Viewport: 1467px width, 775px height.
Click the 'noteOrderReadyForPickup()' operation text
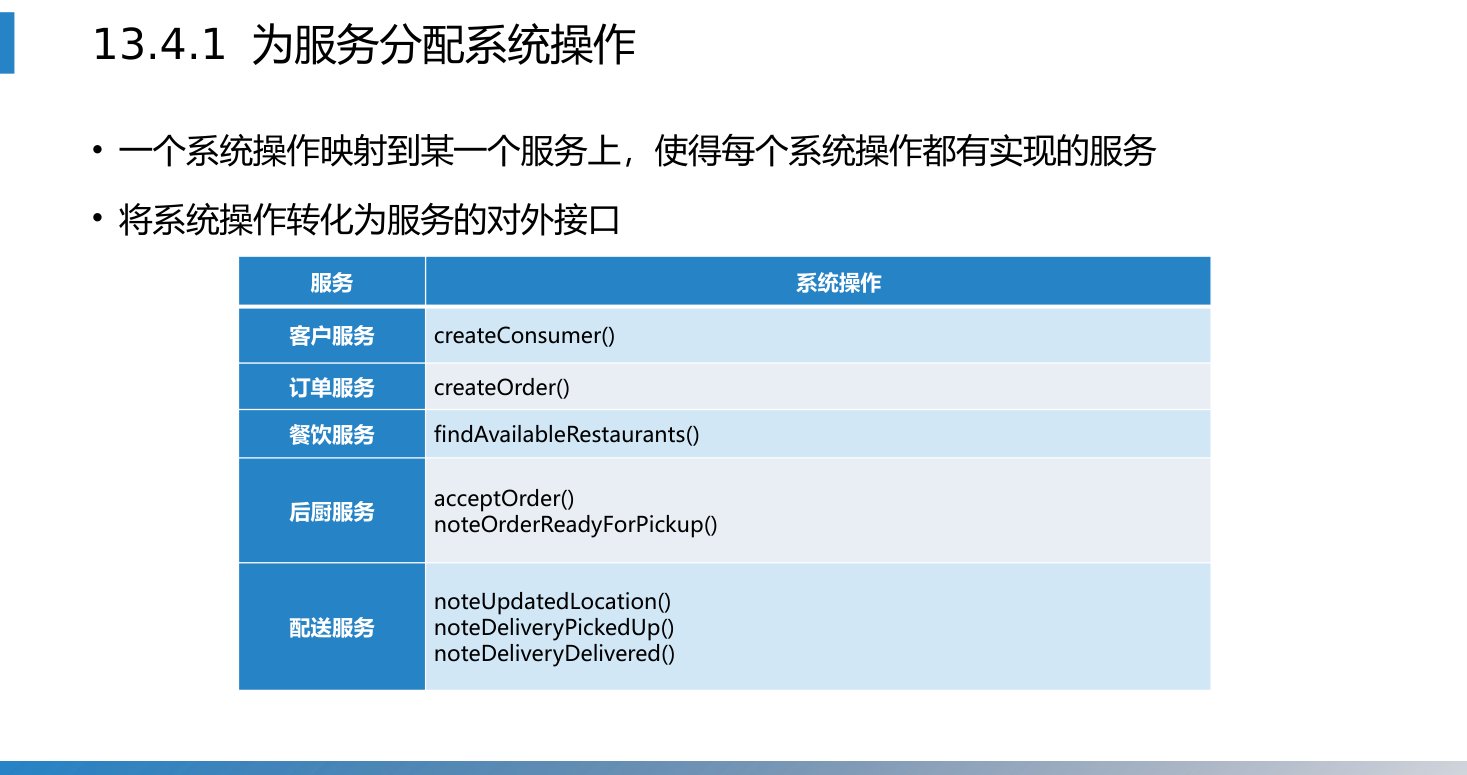click(x=576, y=524)
